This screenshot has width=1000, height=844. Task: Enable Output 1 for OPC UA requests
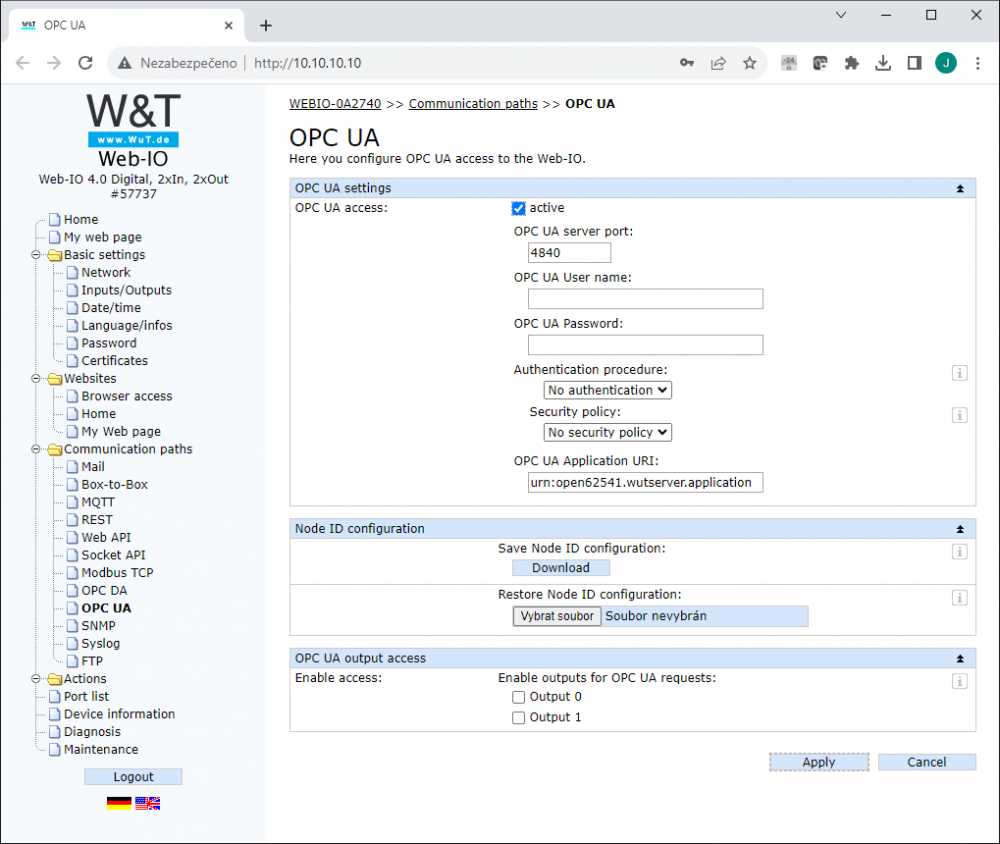(x=518, y=718)
